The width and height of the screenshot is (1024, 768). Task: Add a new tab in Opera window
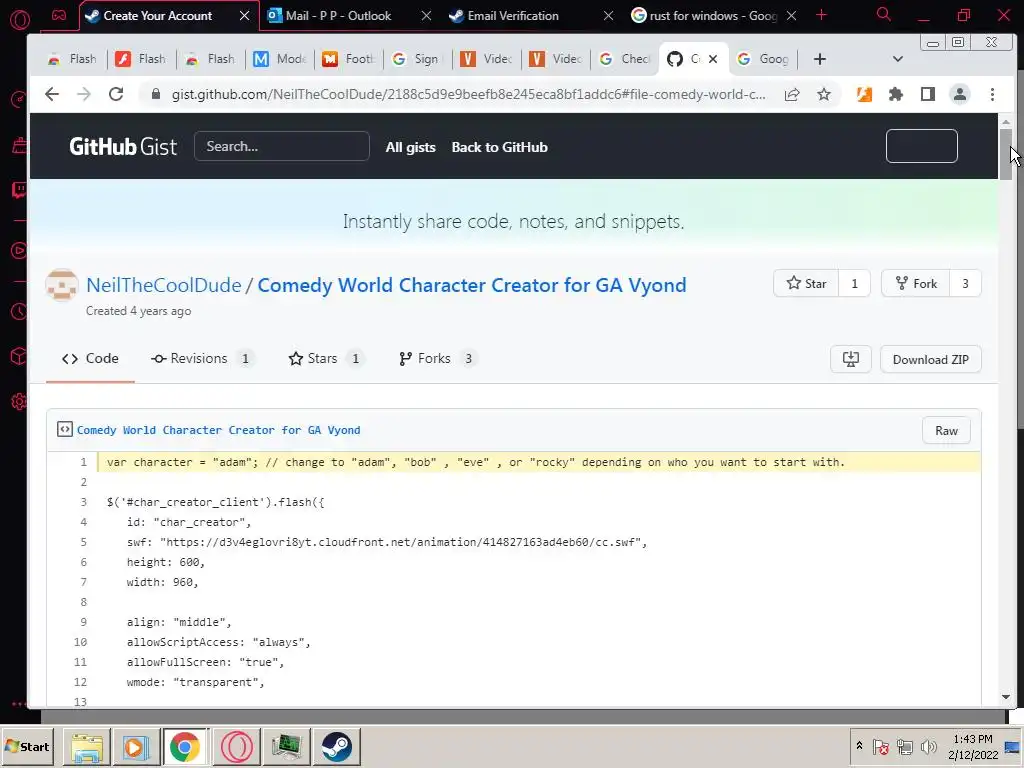822,15
